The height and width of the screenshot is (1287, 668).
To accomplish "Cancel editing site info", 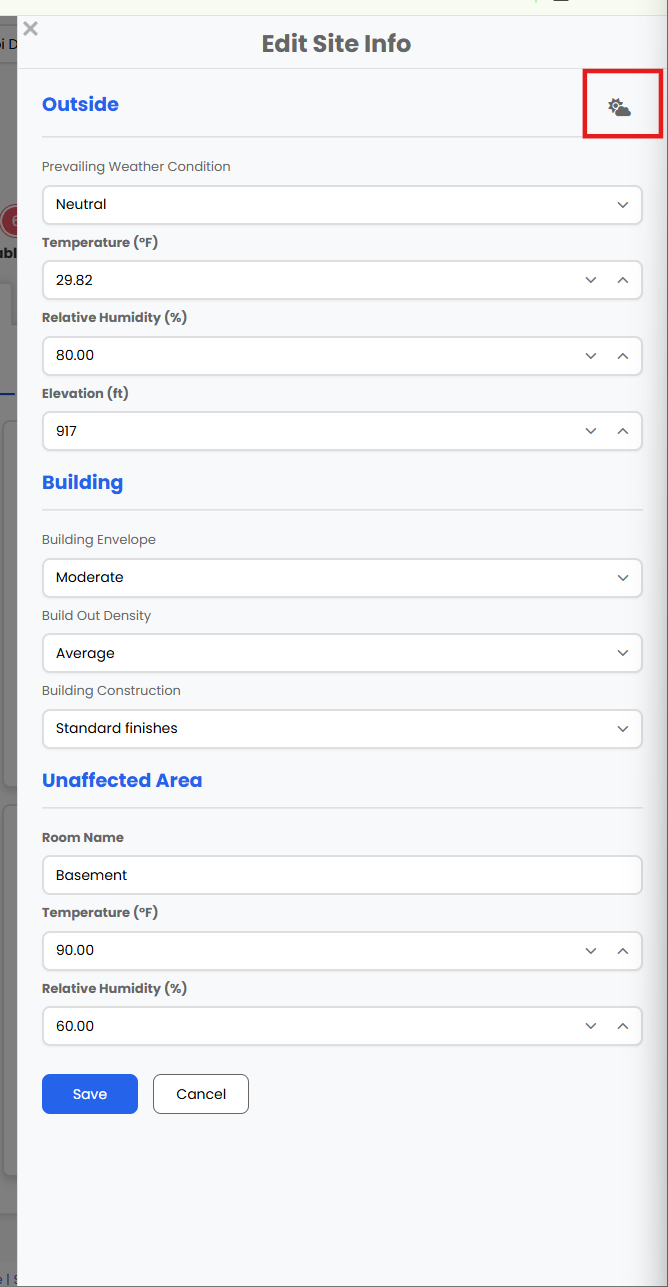I will point(201,1094).
